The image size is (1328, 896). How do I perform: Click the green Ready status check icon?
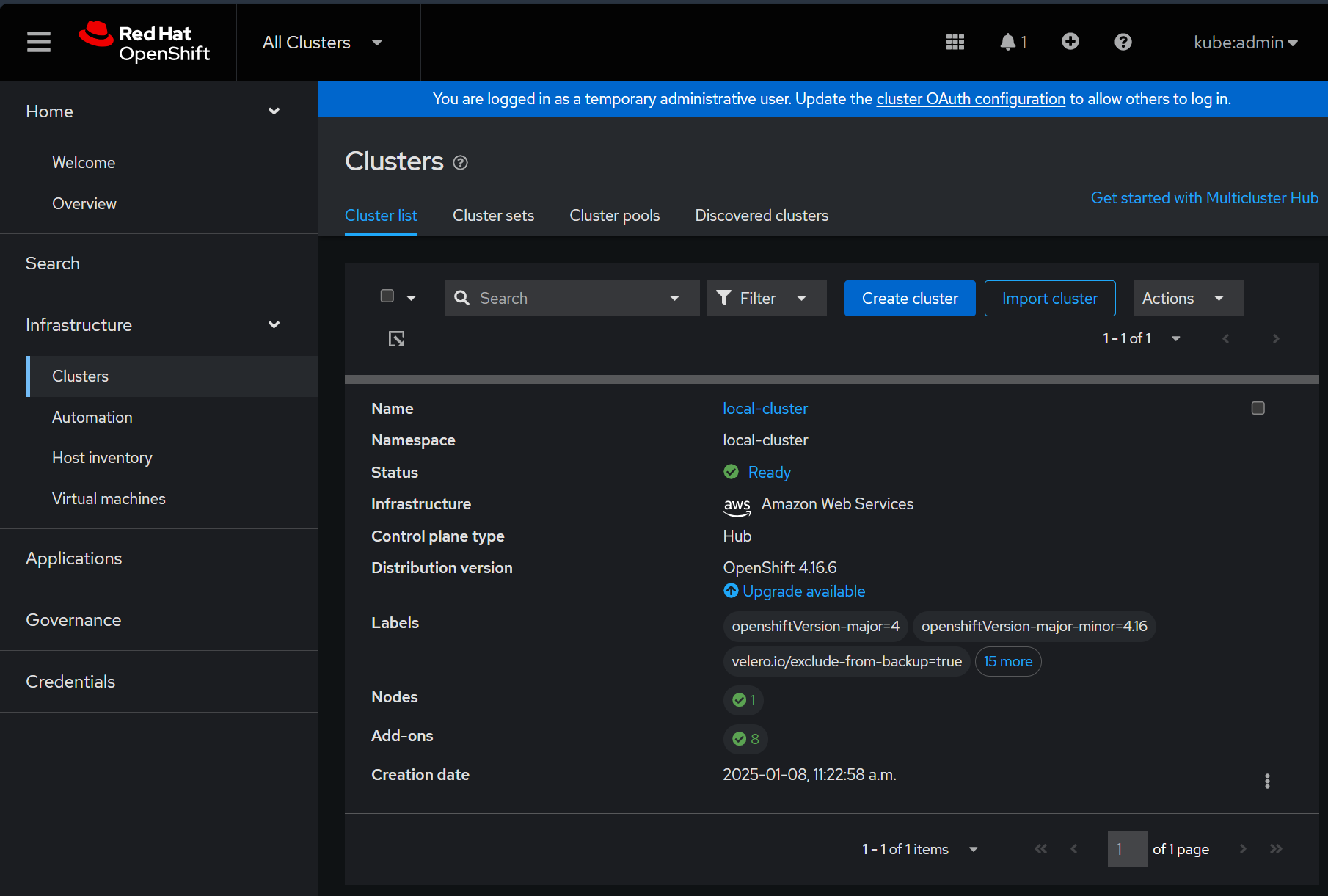(732, 472)
